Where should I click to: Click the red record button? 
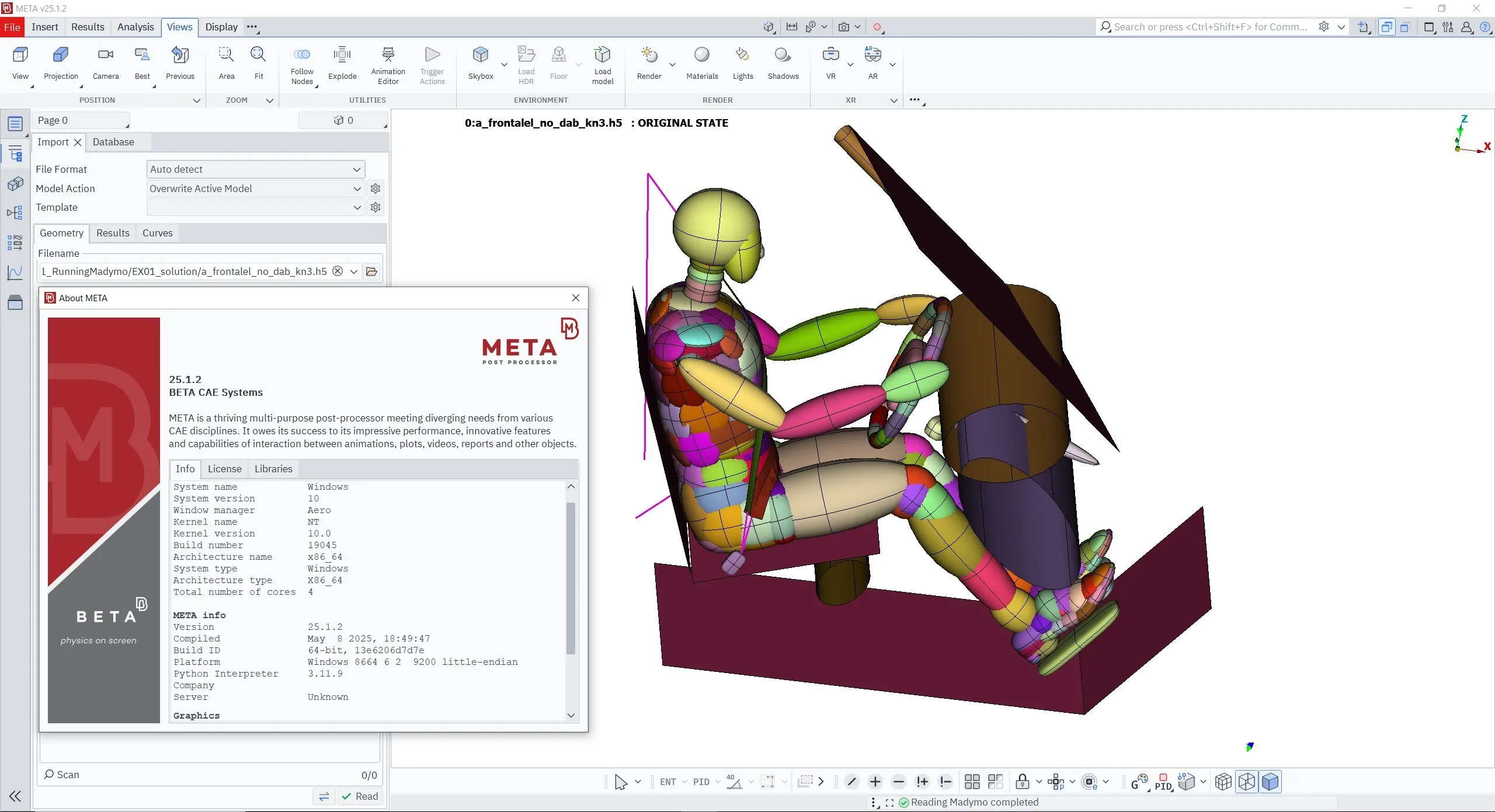(877, 27)
